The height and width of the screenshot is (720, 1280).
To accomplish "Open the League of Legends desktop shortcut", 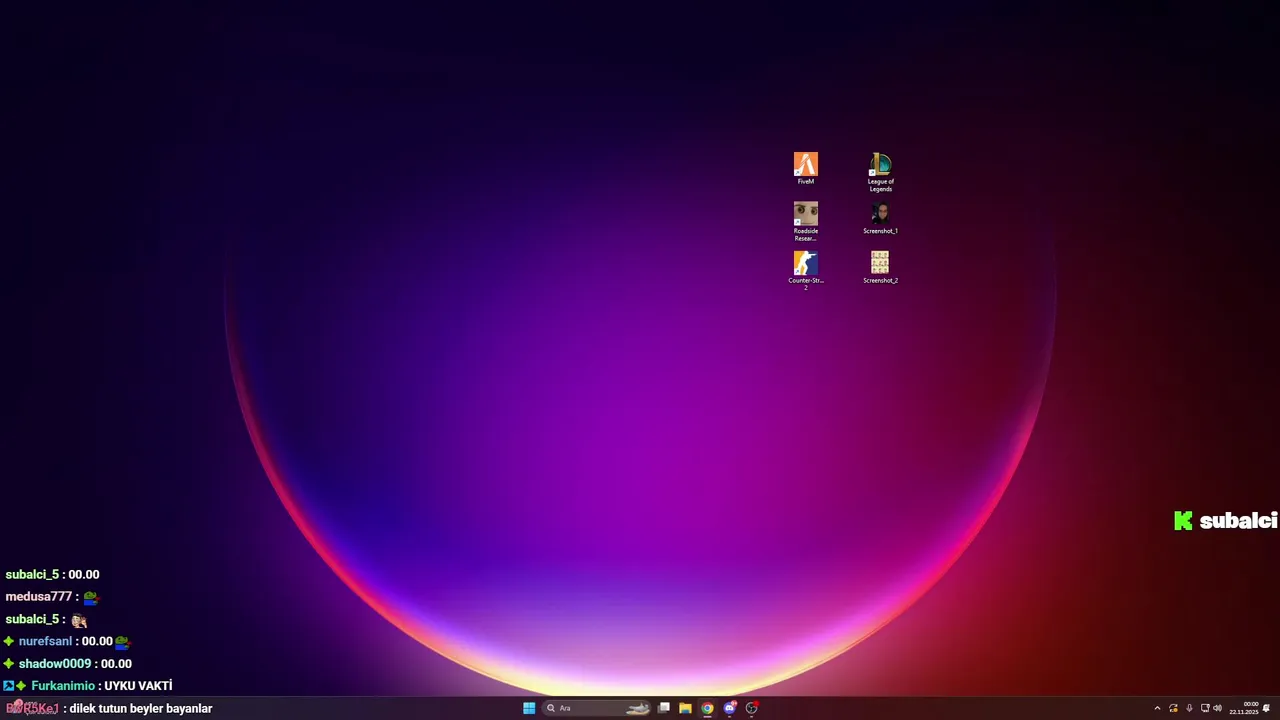I will 880,172.
